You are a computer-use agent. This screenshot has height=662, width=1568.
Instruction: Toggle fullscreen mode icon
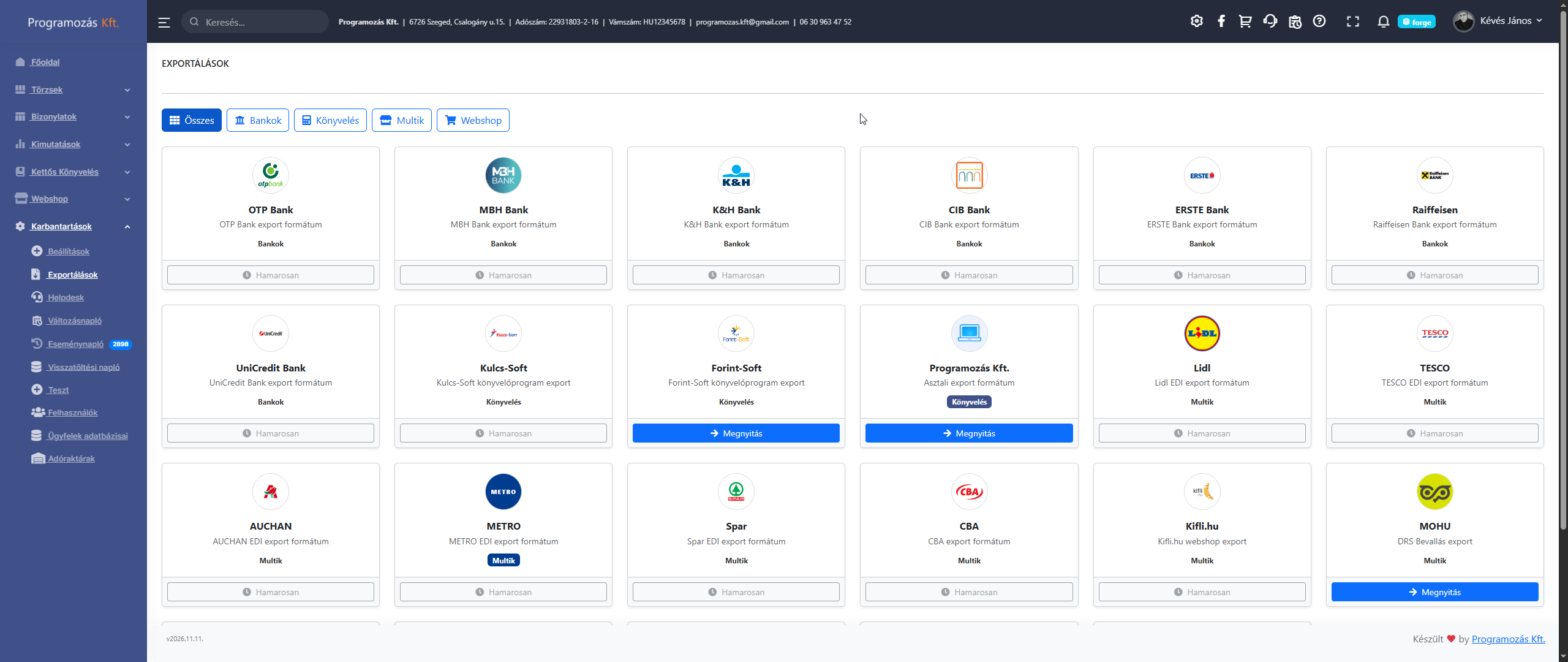click(1352, 21)
